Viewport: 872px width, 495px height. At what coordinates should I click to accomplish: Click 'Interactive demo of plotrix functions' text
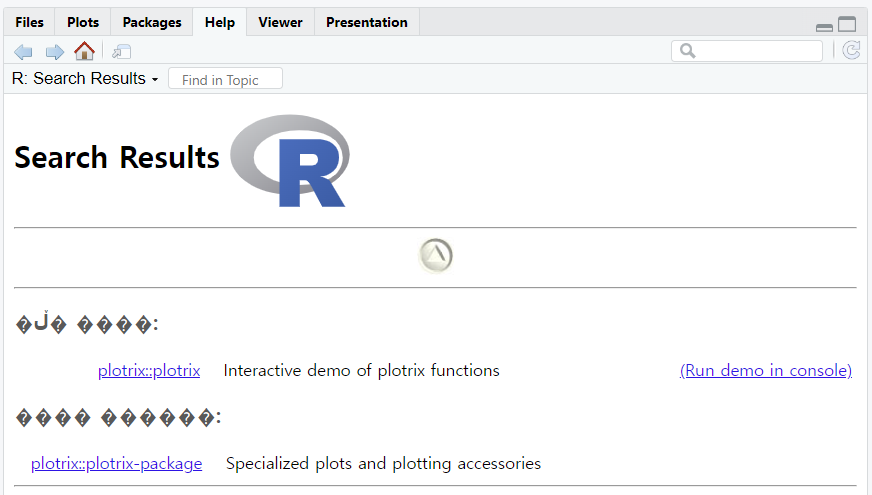point(361,370)
